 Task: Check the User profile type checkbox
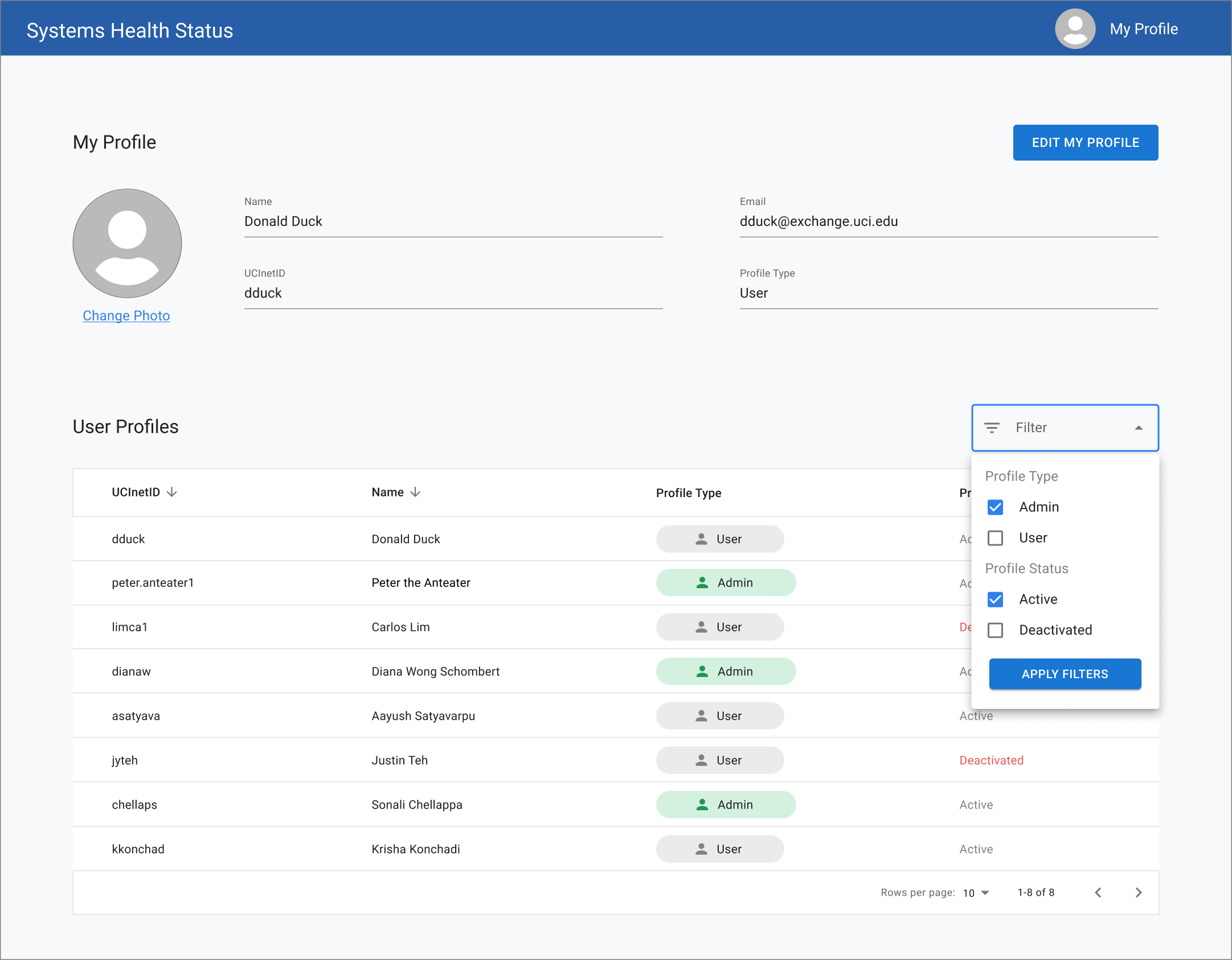[x=995, y=538]
